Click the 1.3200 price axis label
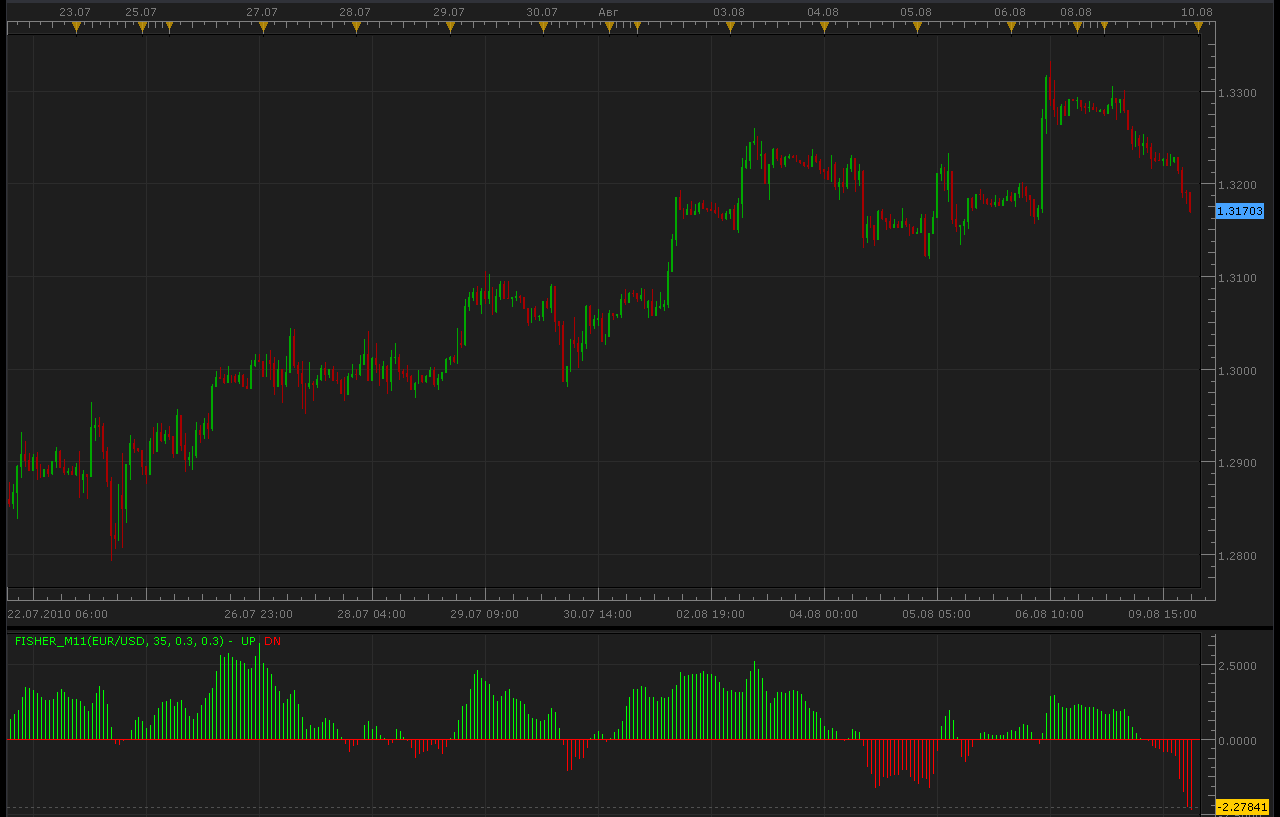Viewport: 1280px width, 817px height. click(1236, 185)
